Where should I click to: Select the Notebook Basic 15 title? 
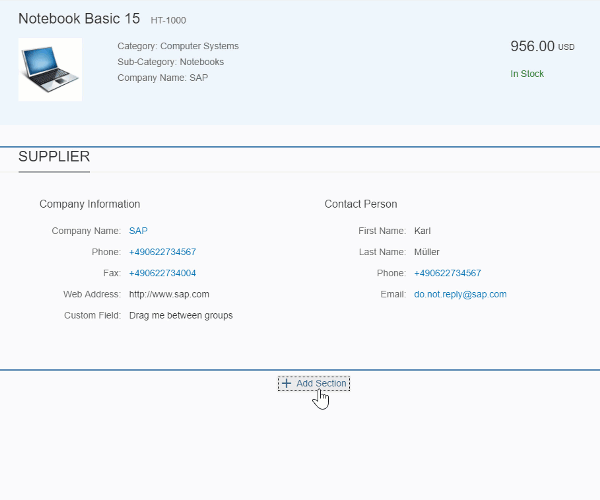tap(79, 18)
